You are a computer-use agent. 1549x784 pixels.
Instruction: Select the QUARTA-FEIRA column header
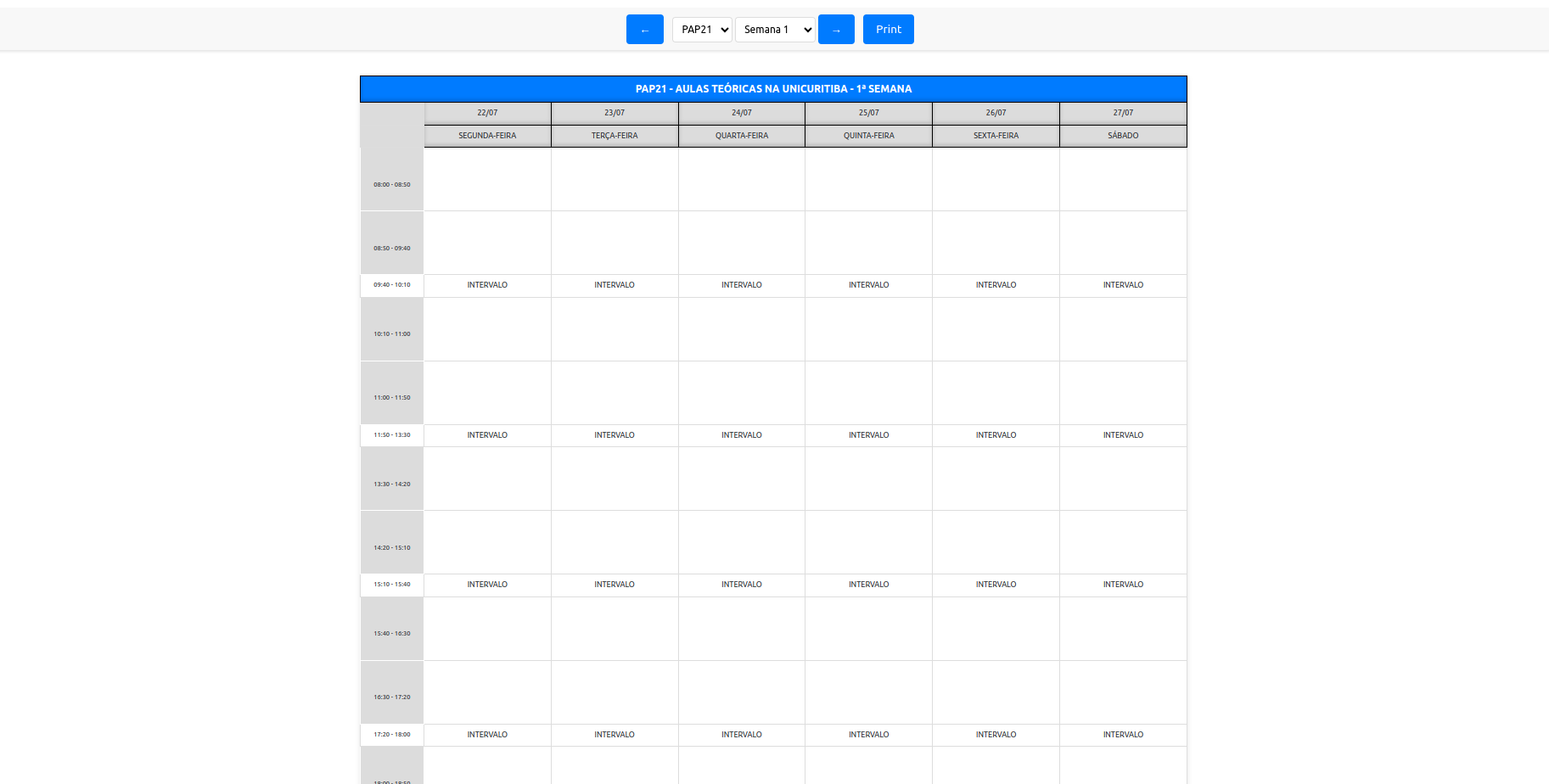(x=742, y=136)
